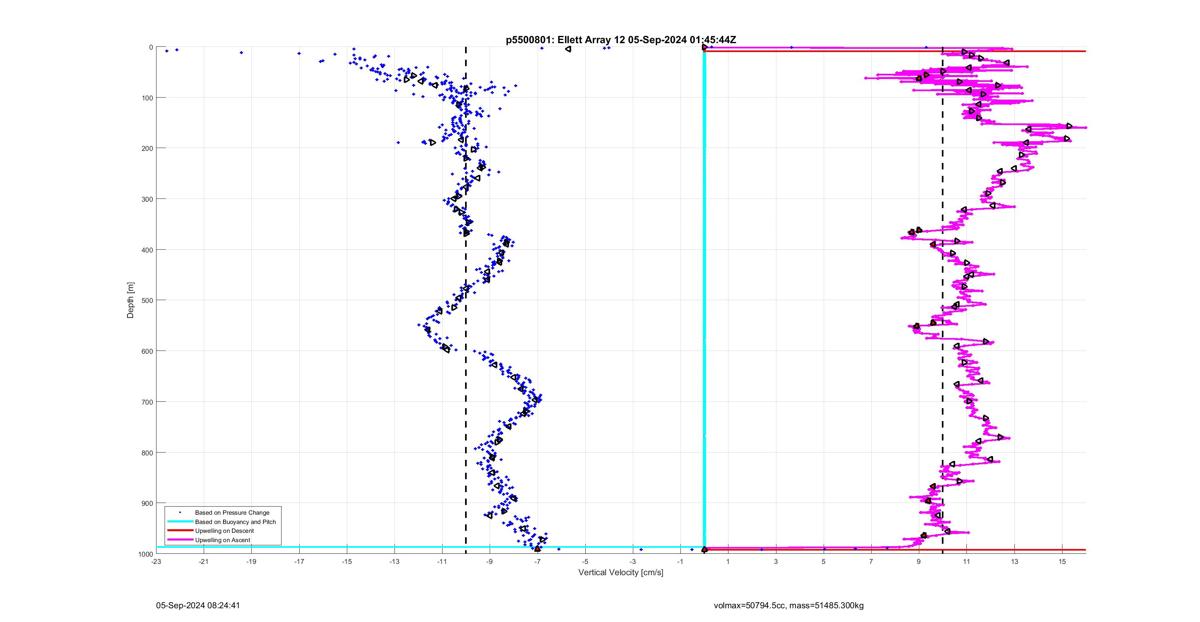Click velocity tick label '-17'
1200x622 pixels.
[x=299, y=562]
